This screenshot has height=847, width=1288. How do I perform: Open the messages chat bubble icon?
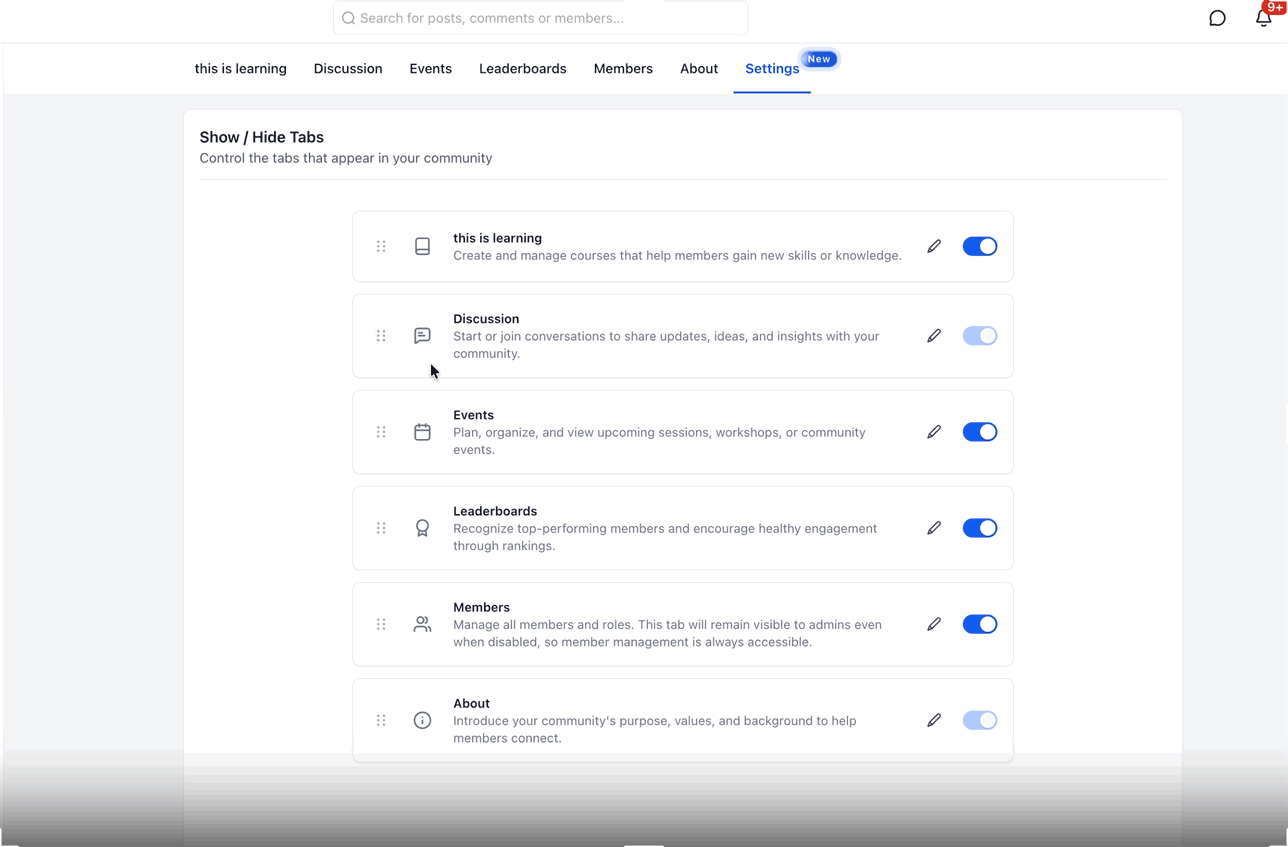(1217, 18)
